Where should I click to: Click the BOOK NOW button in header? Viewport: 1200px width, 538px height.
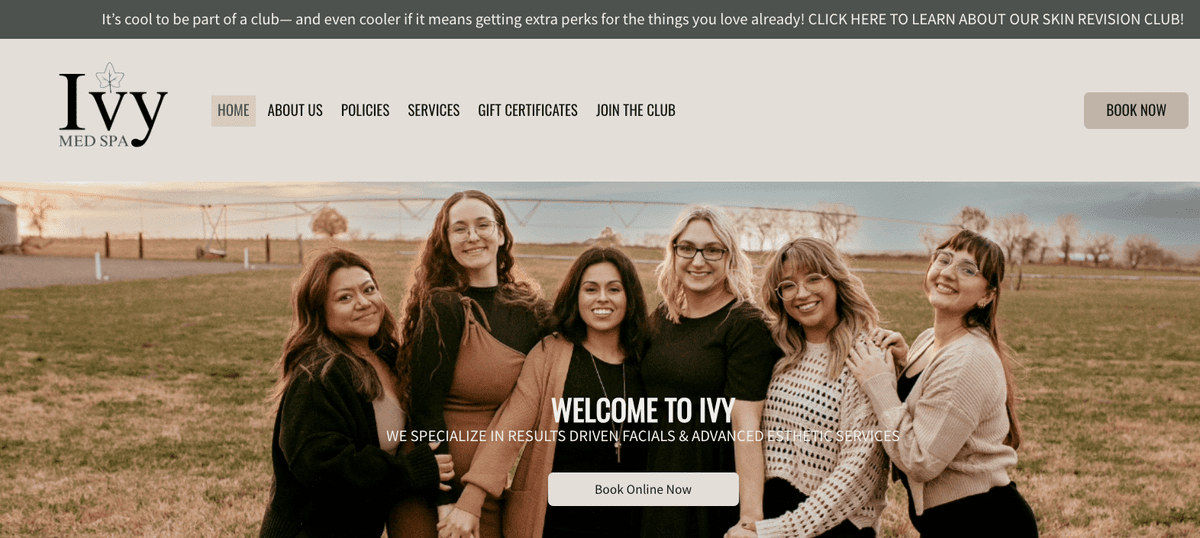1136,110
